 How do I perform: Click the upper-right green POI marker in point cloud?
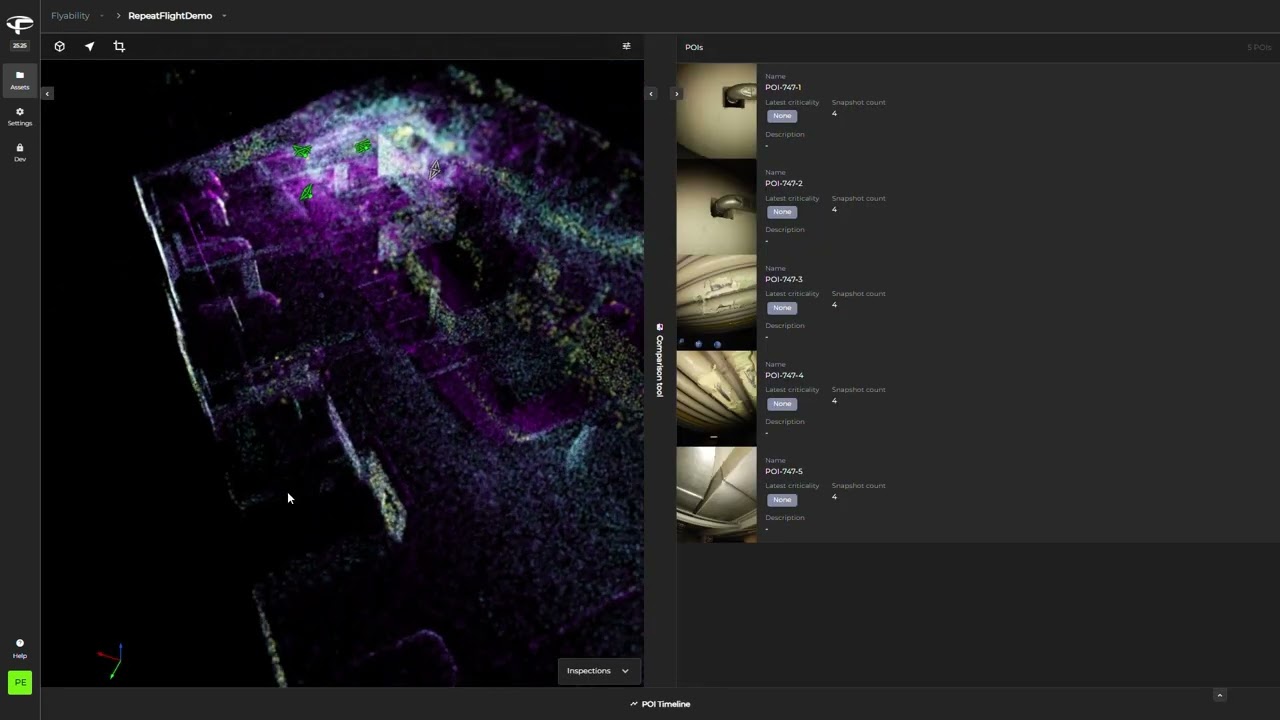(x=362, y=147)
